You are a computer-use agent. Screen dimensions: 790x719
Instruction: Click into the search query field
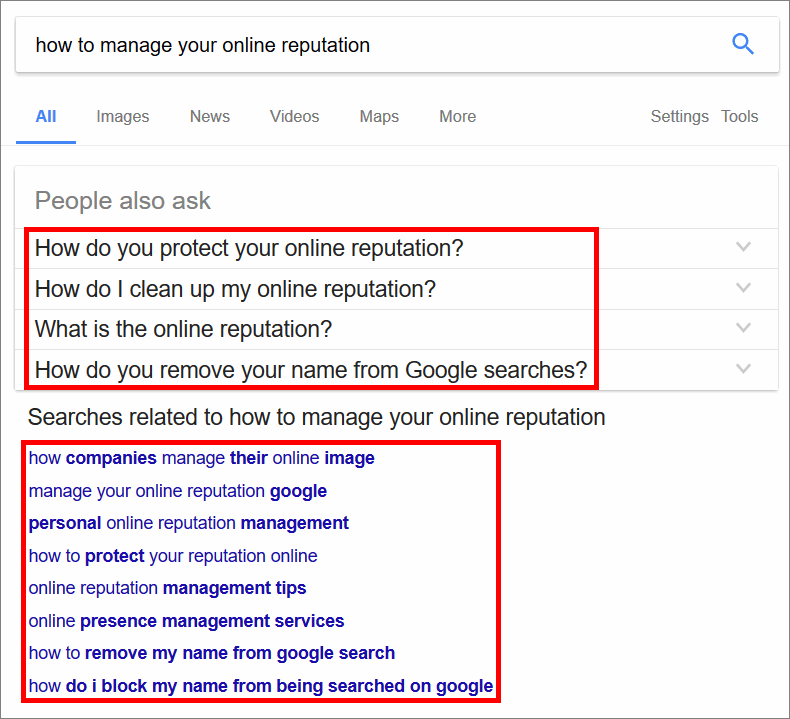[x=373, y=45]
